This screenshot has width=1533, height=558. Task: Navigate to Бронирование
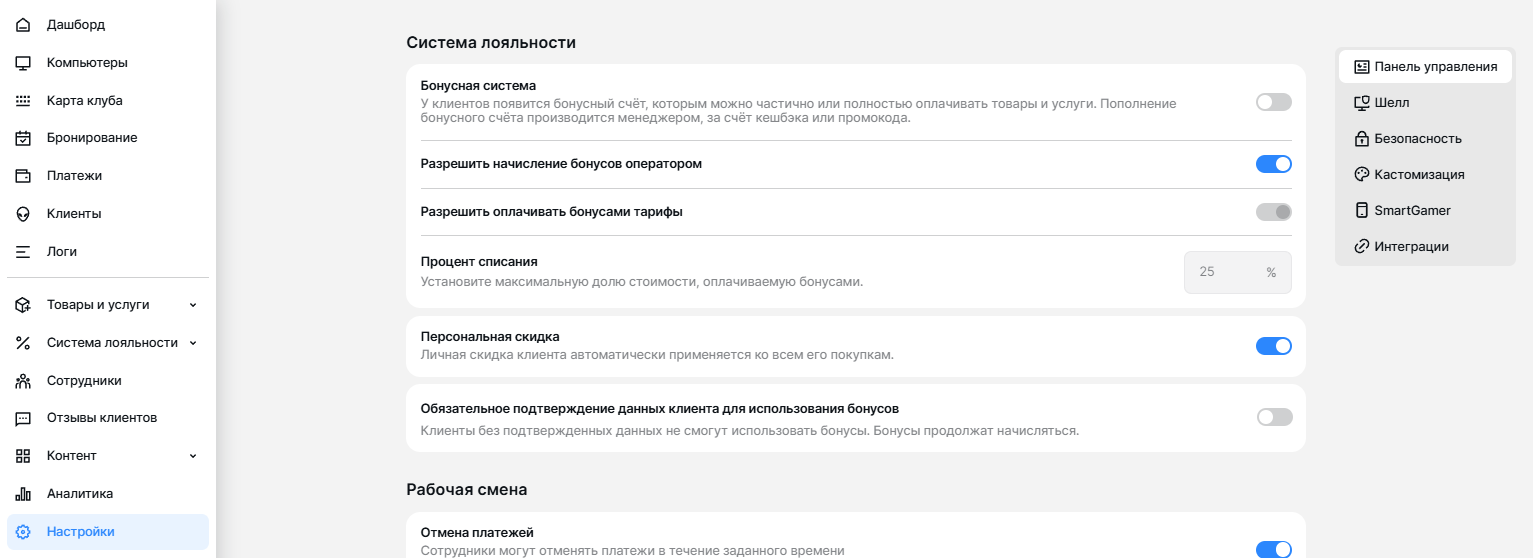[x=108, y=138]
